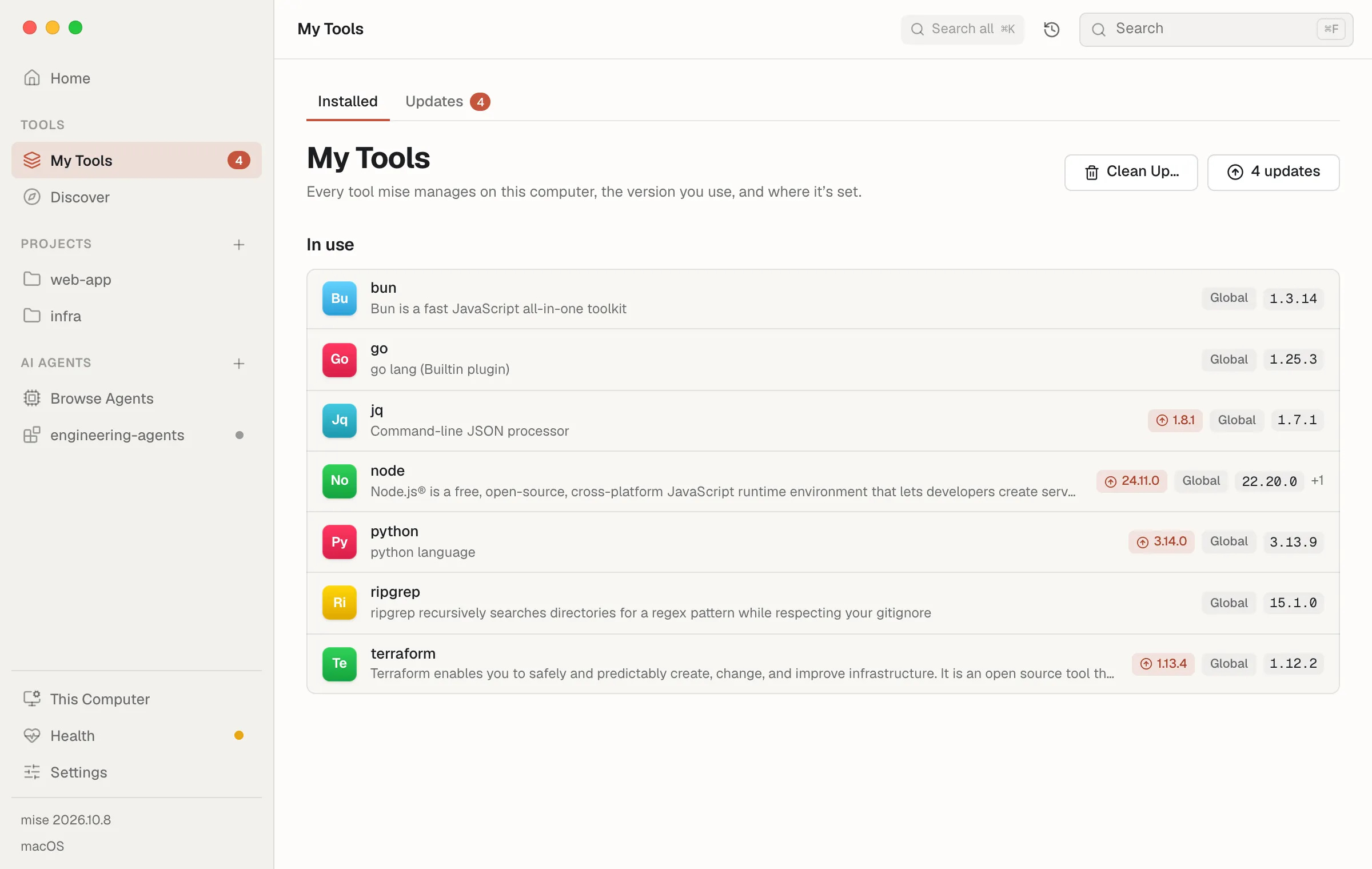This screenshot has height=869, width=1372.
Task: Click the node tool icon
Action: (340, 481)
